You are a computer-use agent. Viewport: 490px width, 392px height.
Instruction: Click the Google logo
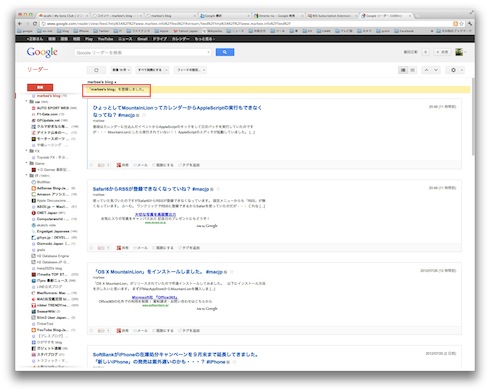point(42,52)
